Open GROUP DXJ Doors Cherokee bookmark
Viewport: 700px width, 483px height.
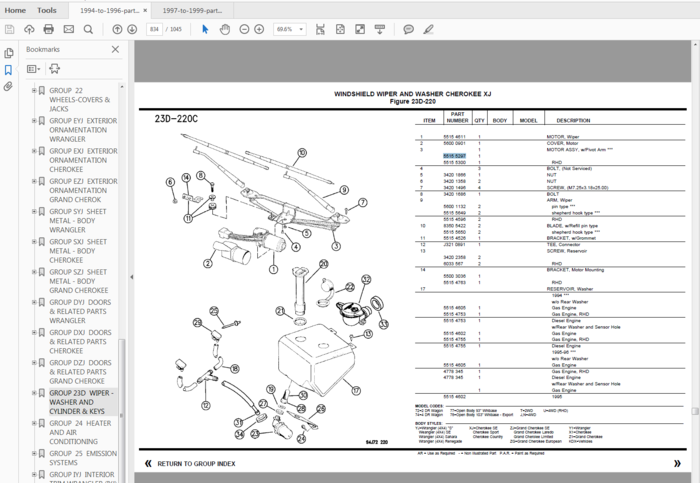(x=80, y=341)
